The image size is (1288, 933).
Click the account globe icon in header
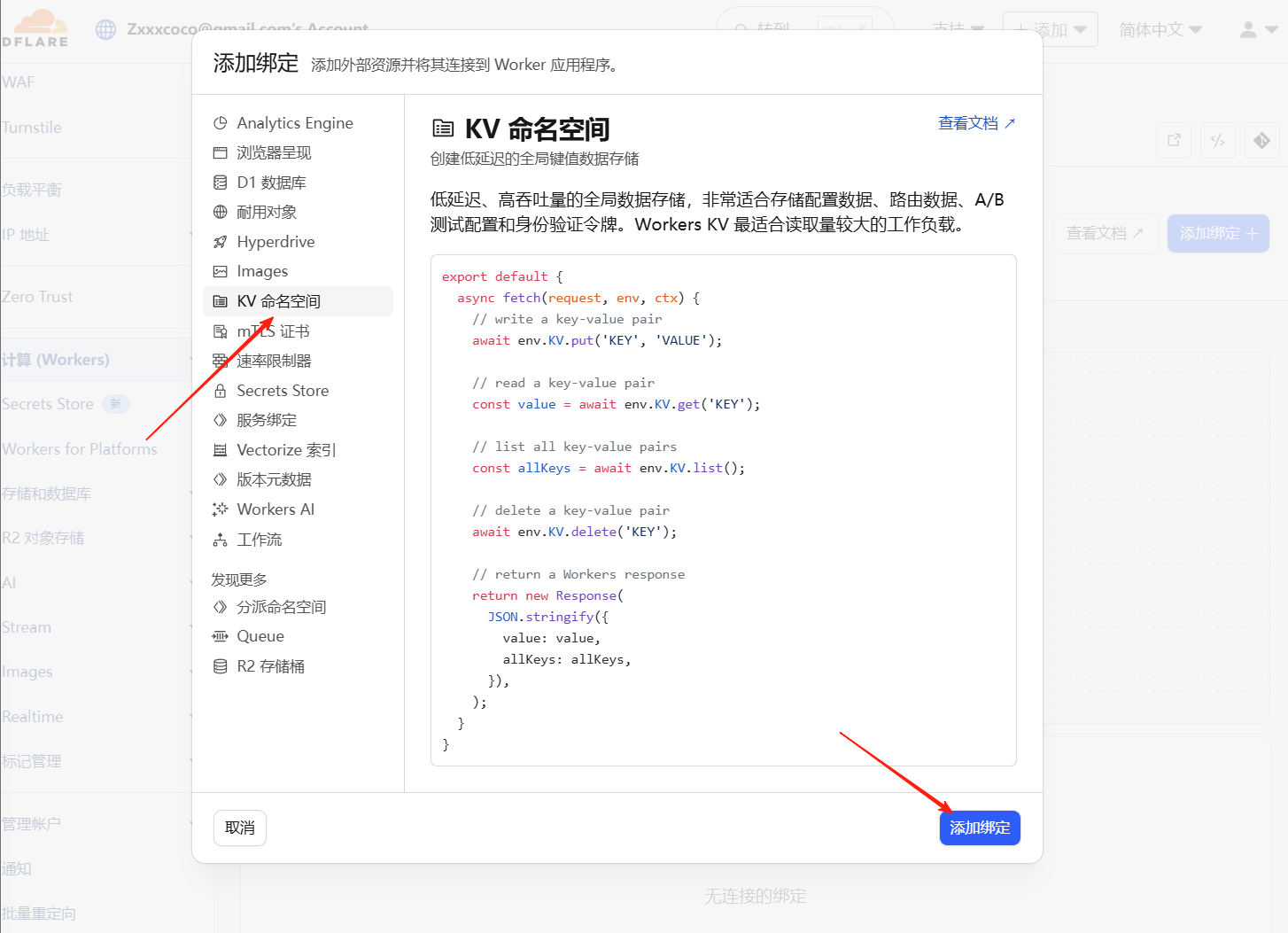(106, 29)
